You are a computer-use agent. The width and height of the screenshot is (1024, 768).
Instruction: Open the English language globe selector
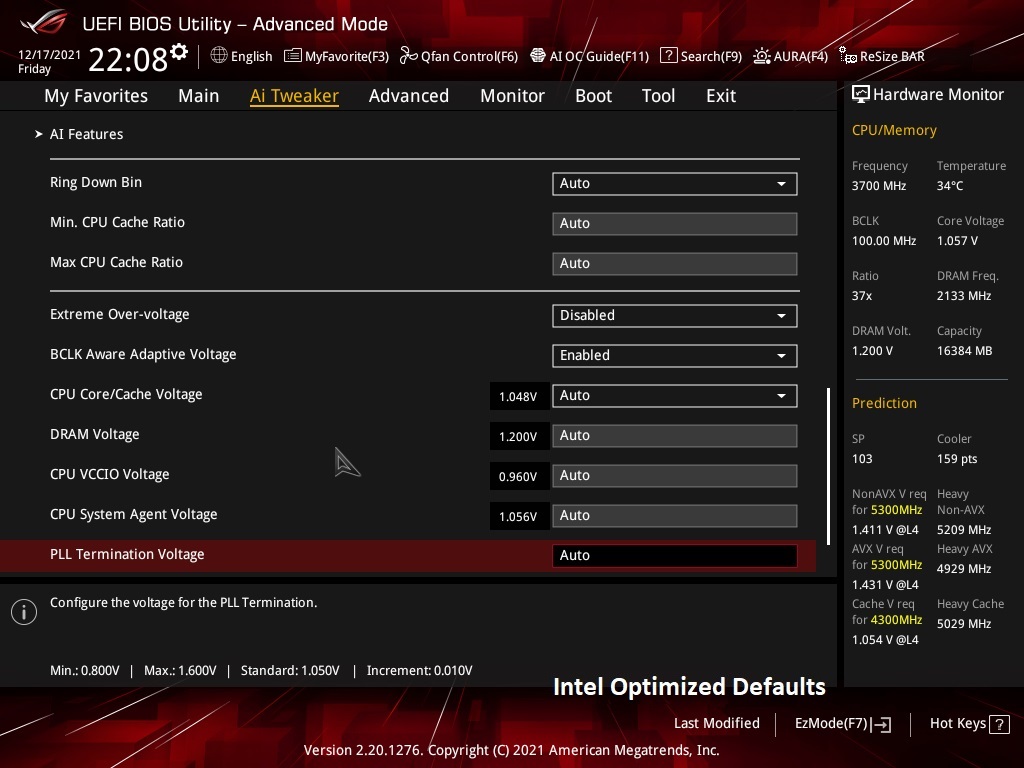241,56
